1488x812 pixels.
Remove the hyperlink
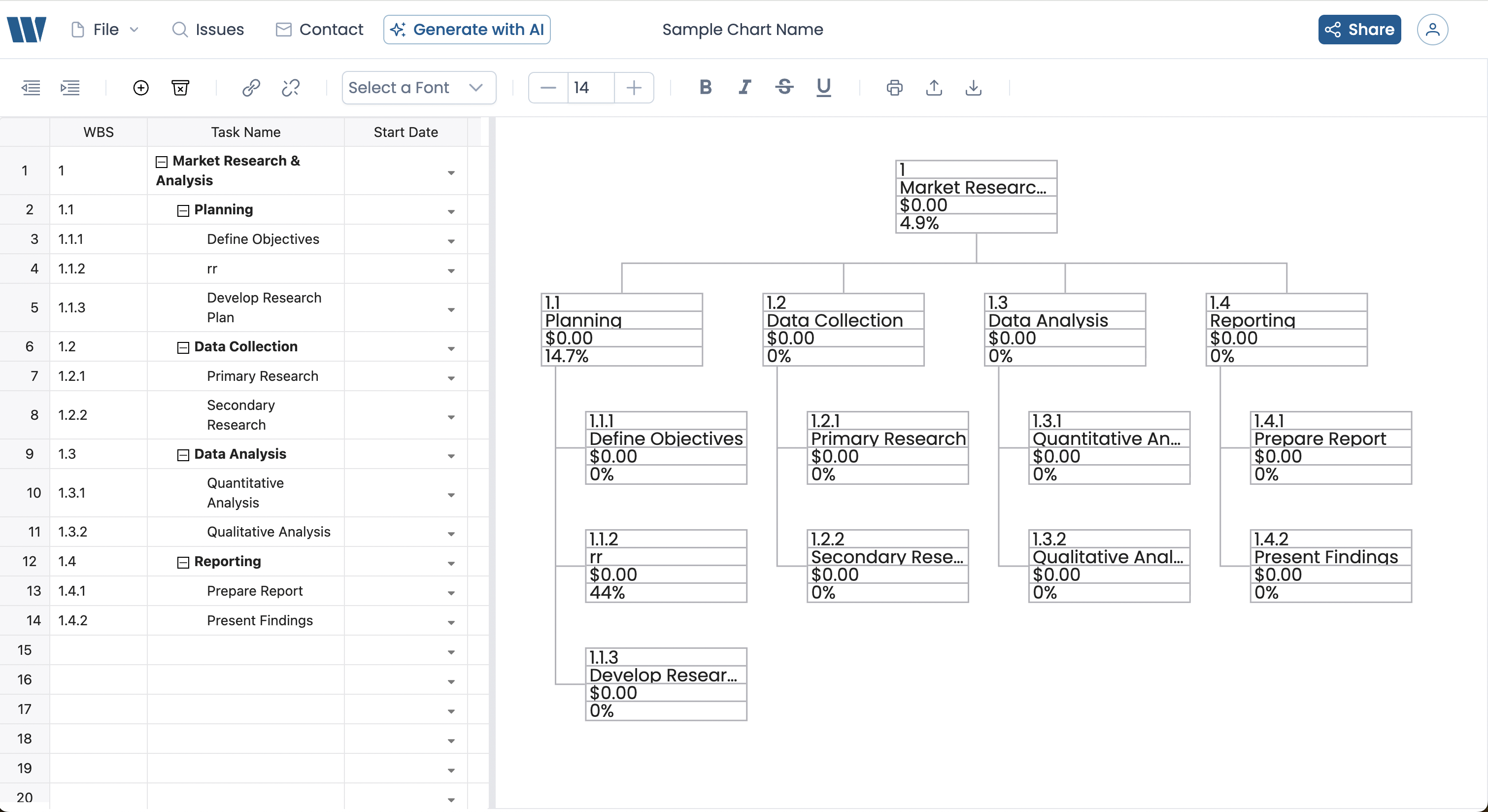click(x=291, y=88)
